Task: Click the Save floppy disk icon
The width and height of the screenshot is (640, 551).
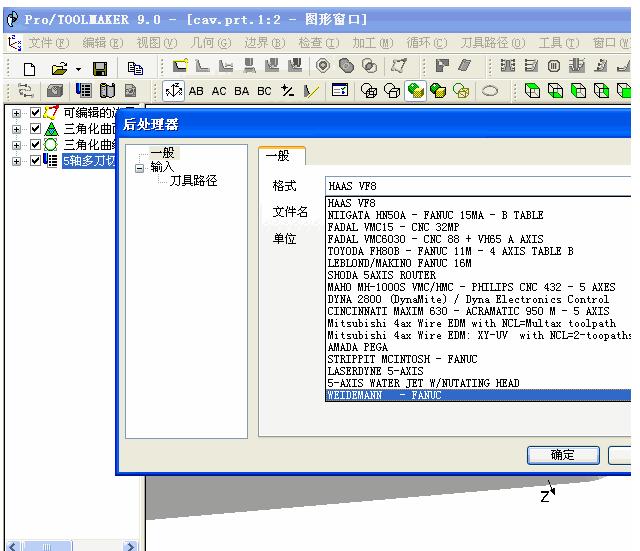Action: click(100, 69)
